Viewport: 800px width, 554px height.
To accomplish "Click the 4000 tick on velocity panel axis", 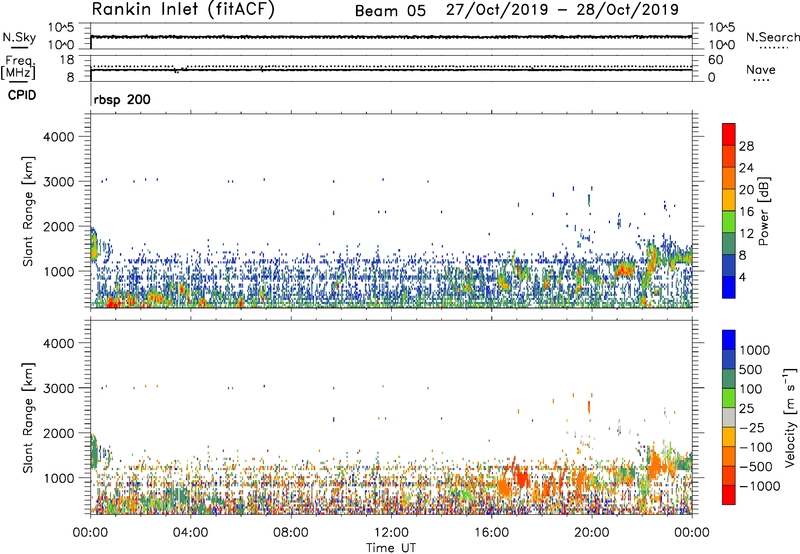I will click(58, 343).
